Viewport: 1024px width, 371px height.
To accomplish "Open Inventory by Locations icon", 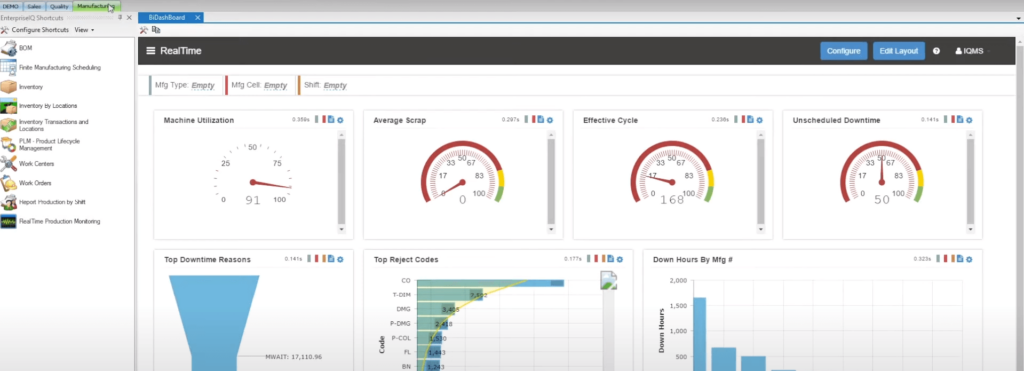I will click(x=8, y=106).
